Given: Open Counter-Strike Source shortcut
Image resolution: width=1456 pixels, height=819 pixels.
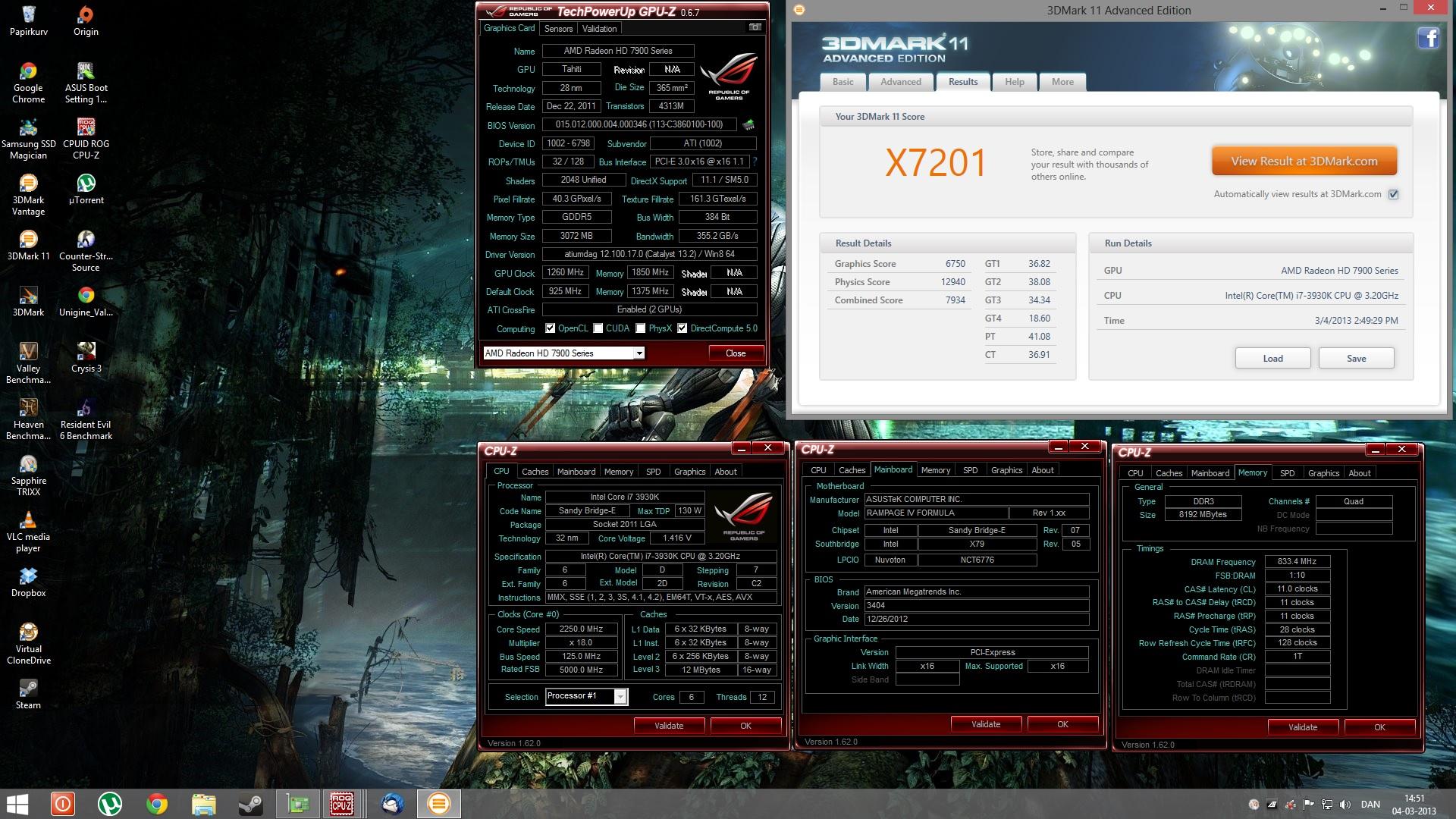Looking at the screenshot, I should (x=86, y=250).
